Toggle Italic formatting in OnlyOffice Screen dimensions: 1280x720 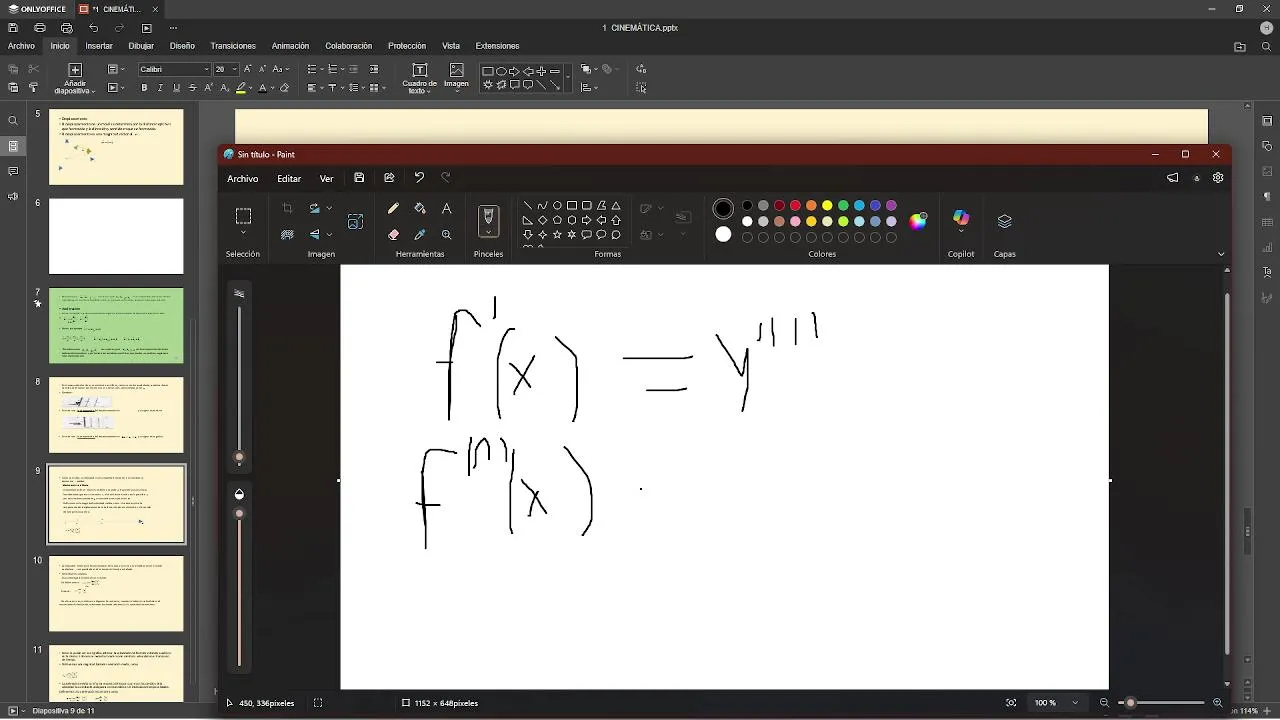click(160, 88)
